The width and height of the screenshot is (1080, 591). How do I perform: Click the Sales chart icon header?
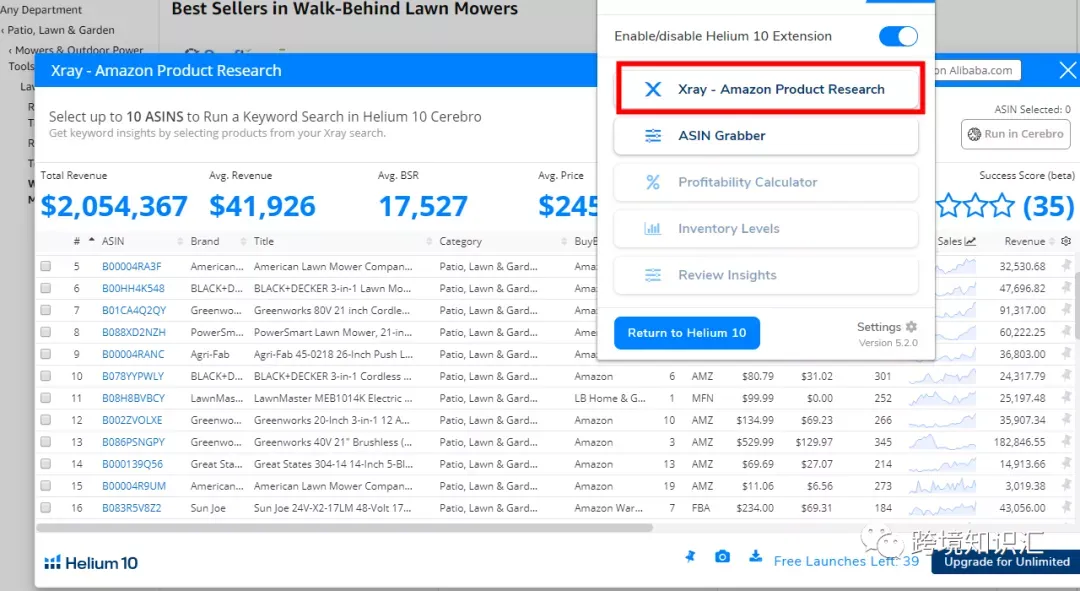[x=970, y=241]
